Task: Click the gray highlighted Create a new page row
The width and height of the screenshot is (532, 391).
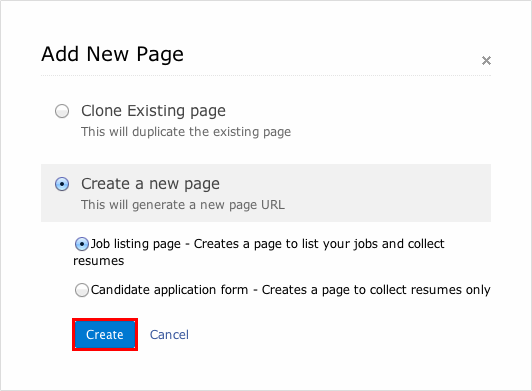Action: coord(266,193)
